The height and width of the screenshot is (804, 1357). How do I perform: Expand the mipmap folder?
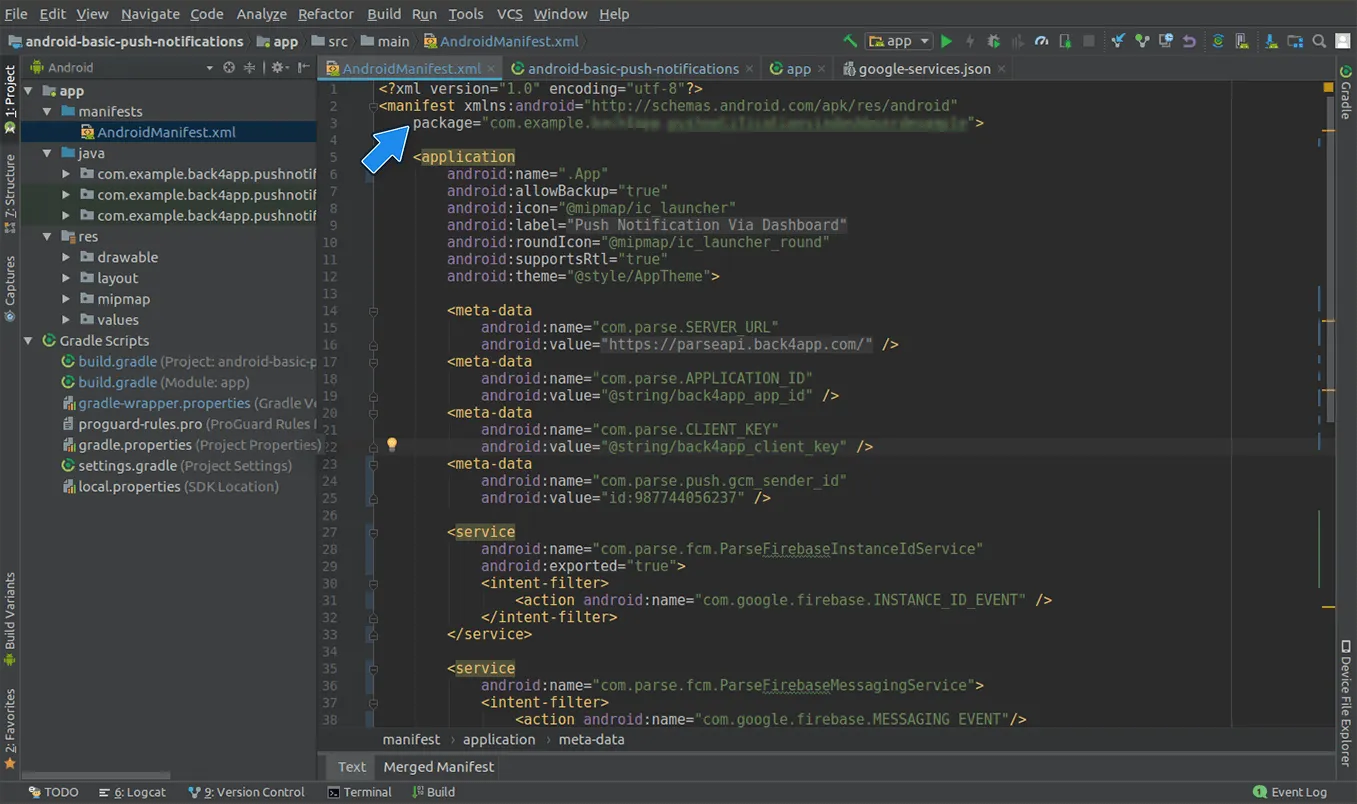[x=66, y=299]
